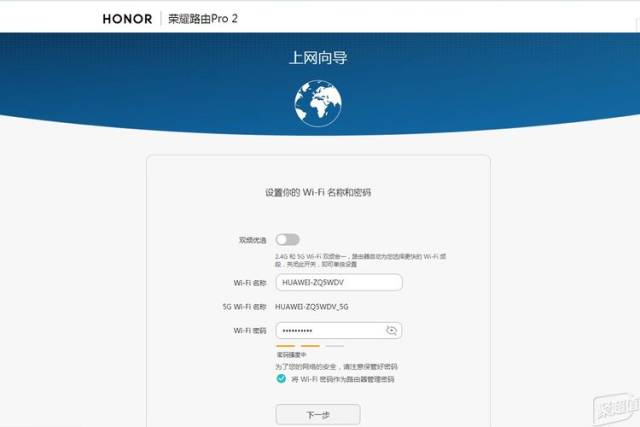Click the HUAWEI-ZQ5WDV_5G 5G name text
The image size is (640, 427).
coord(312,307)
